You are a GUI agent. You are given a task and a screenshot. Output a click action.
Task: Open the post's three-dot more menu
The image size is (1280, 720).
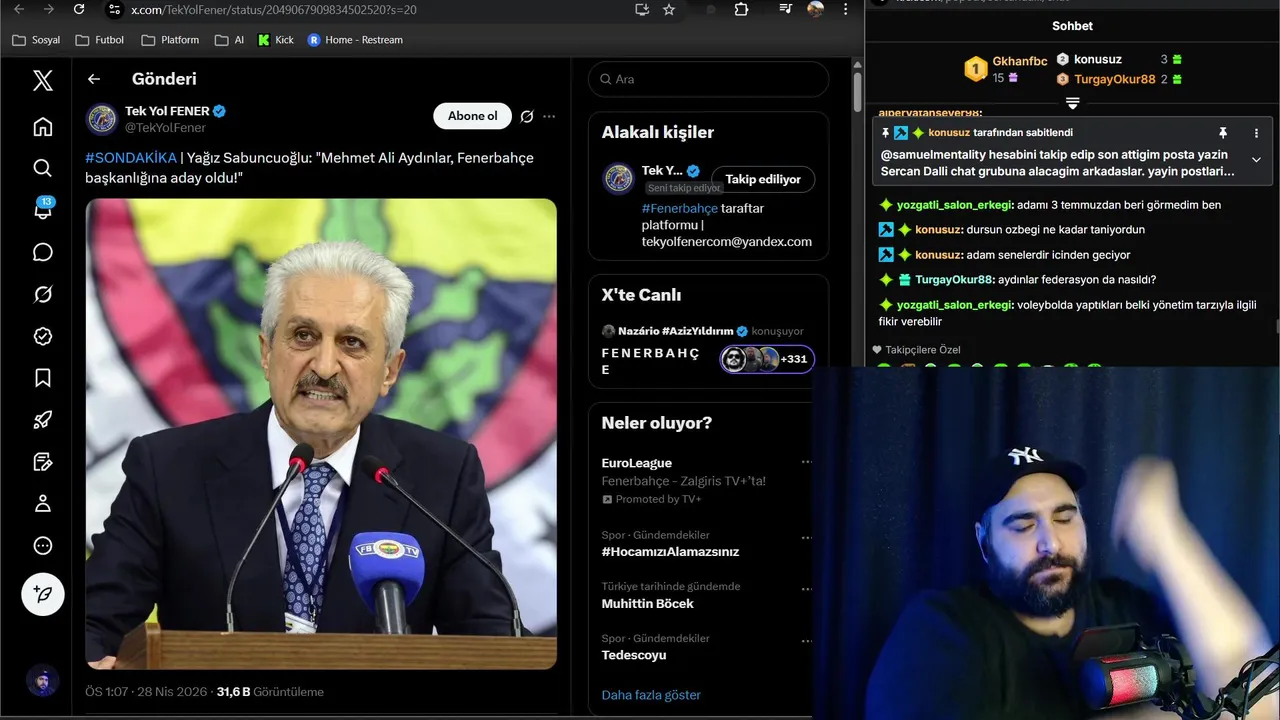[x=549, y=116]
